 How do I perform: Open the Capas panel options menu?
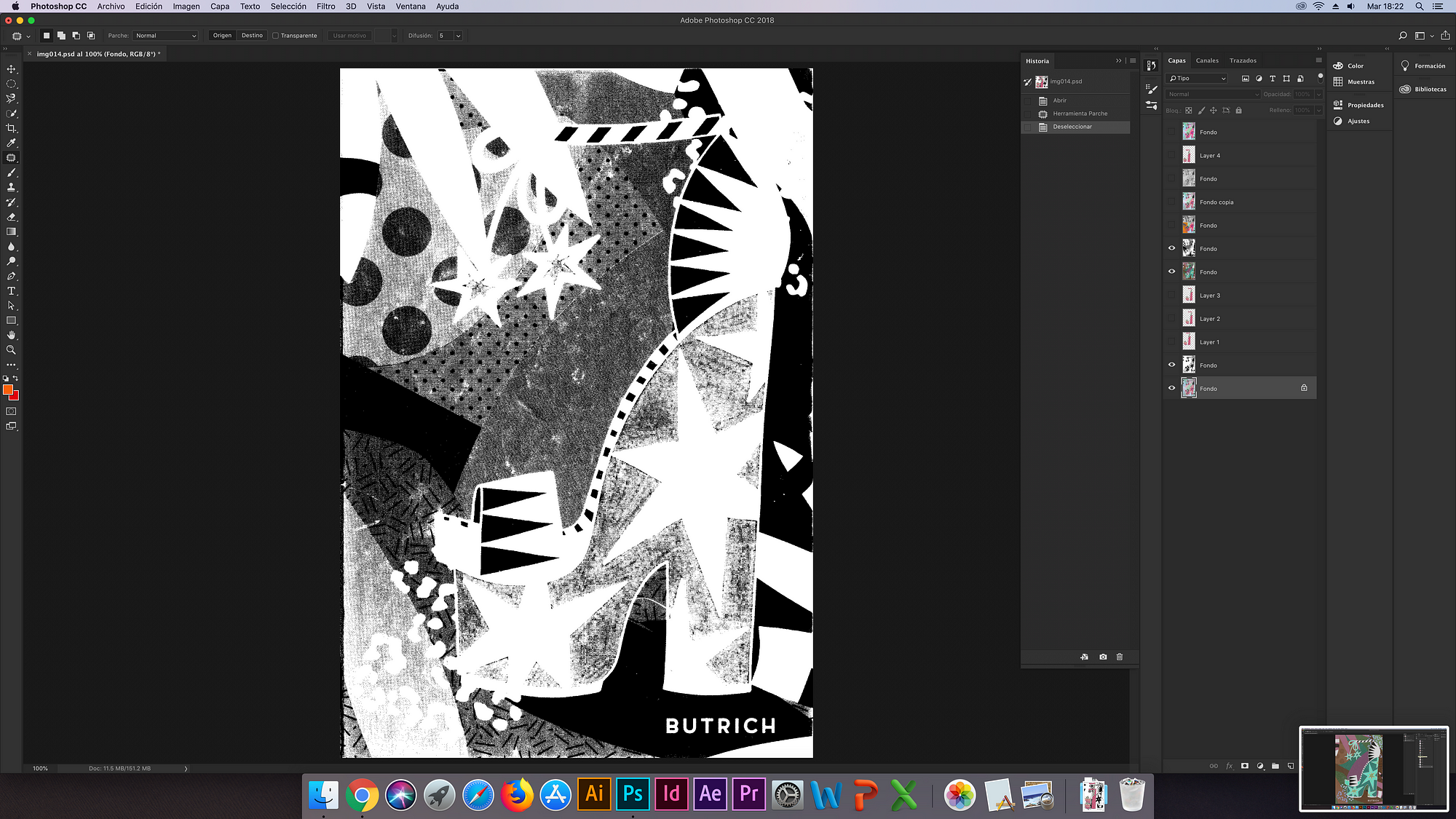[x=1318, y=60]
